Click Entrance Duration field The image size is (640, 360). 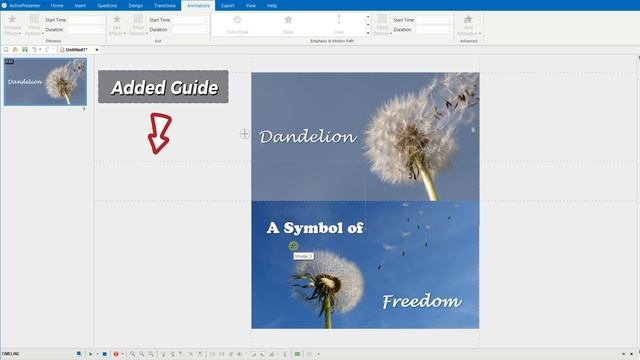87,29
